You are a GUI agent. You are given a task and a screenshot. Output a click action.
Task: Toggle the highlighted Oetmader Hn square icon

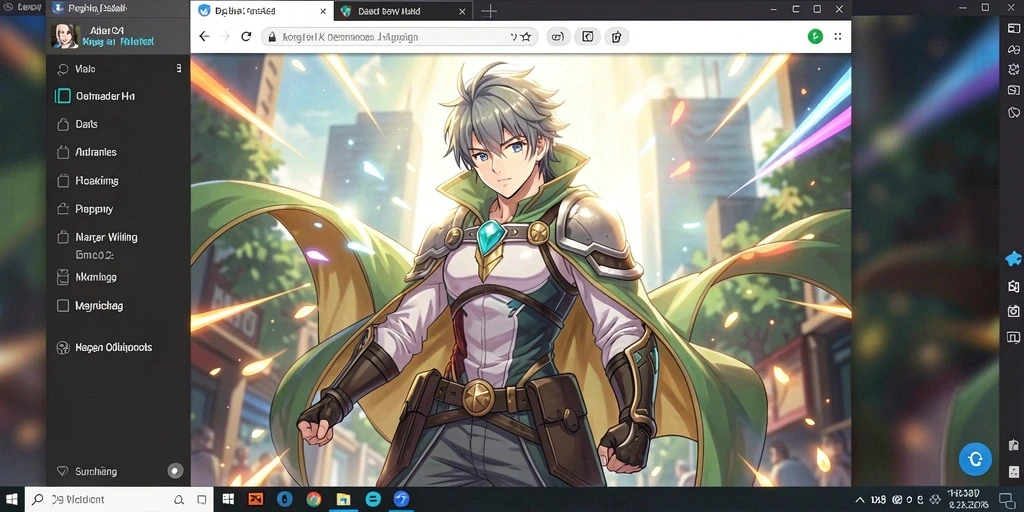[63, 96]
